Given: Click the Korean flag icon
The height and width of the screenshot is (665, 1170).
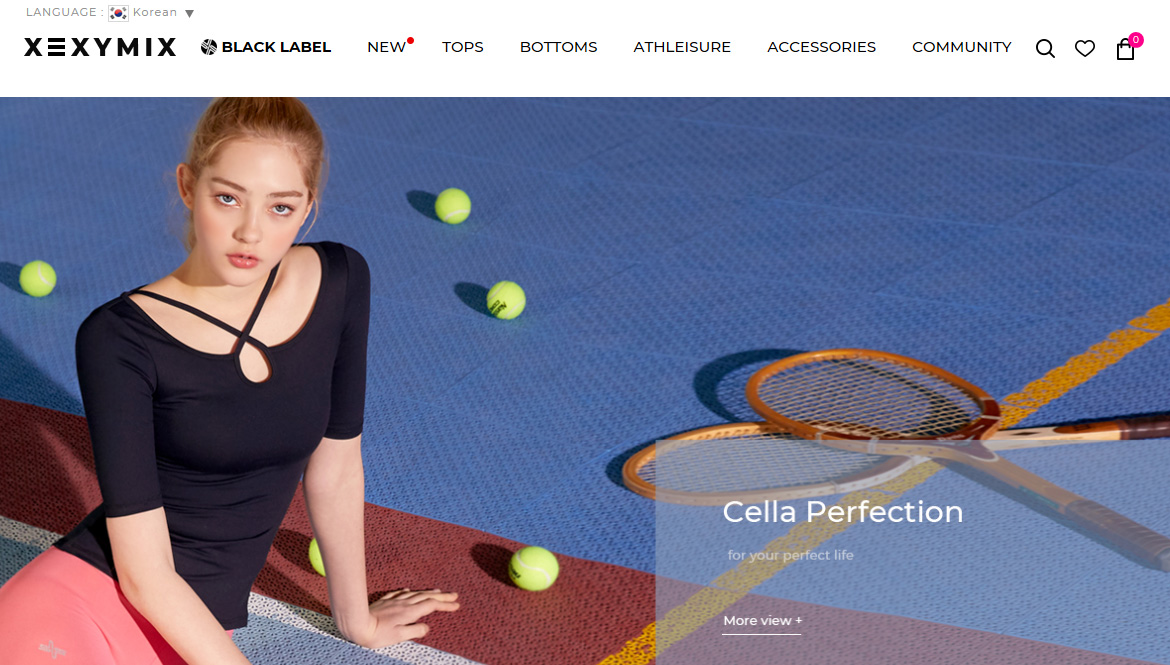Looking at the screenshot, I should pyautogui.click(x=118, y=13).
